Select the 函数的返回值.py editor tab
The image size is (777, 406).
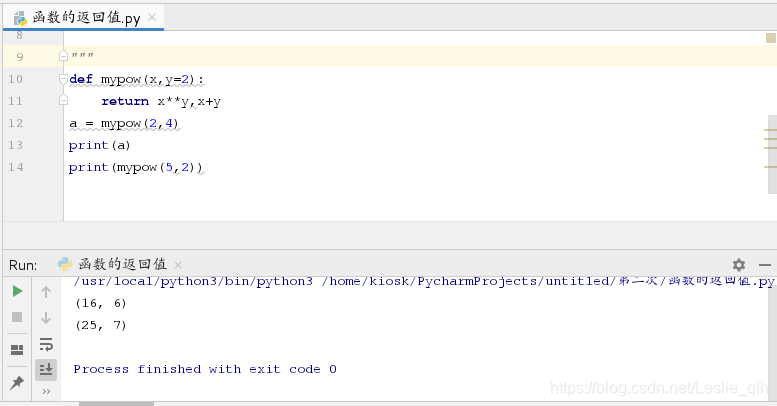[x=83, y=18]
